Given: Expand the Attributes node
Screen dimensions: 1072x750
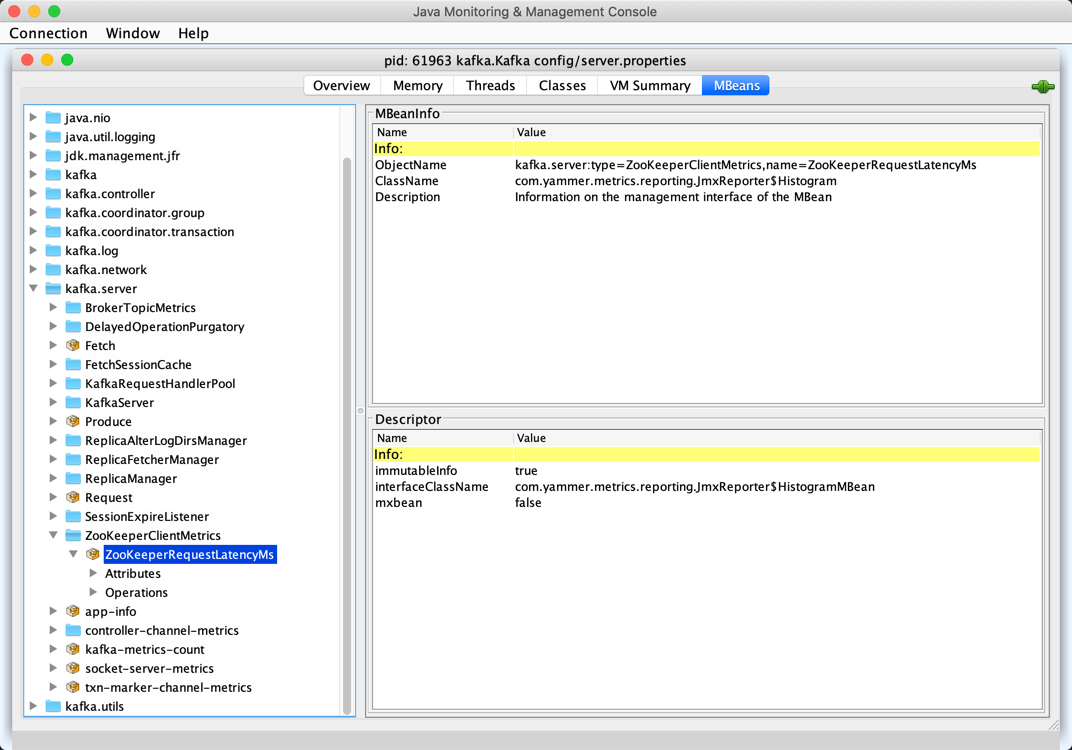Looking at the screenshot, I should (93, 574).
